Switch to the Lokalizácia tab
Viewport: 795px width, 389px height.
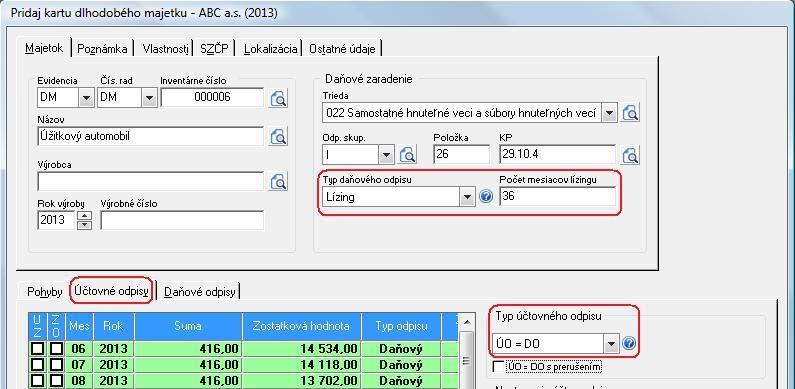[270, 49]
